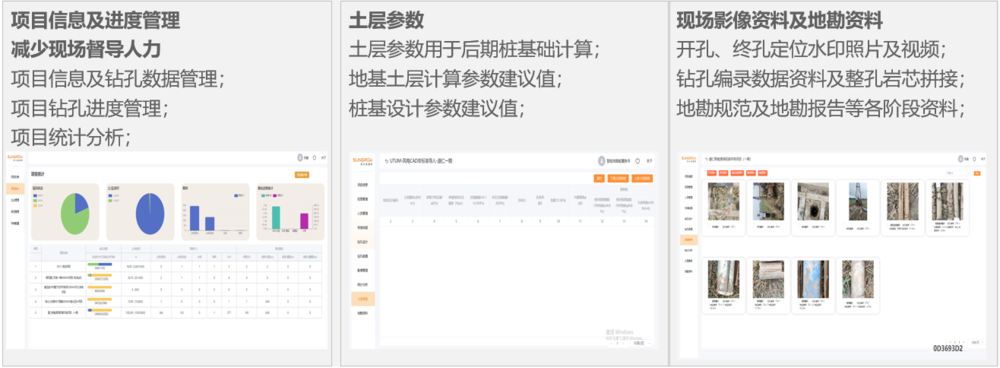Click the nearly all-blue pie chart
This screenshot has height=368, width=1000.
150,213
